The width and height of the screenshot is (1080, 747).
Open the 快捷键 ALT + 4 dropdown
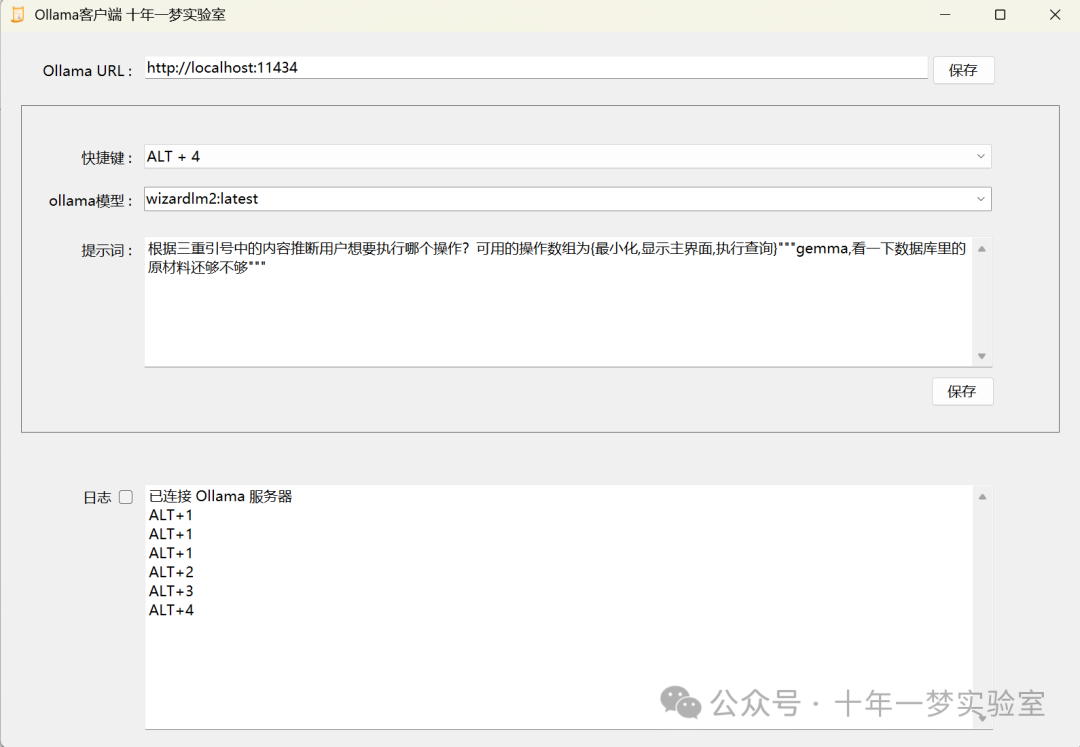point(568,156)
